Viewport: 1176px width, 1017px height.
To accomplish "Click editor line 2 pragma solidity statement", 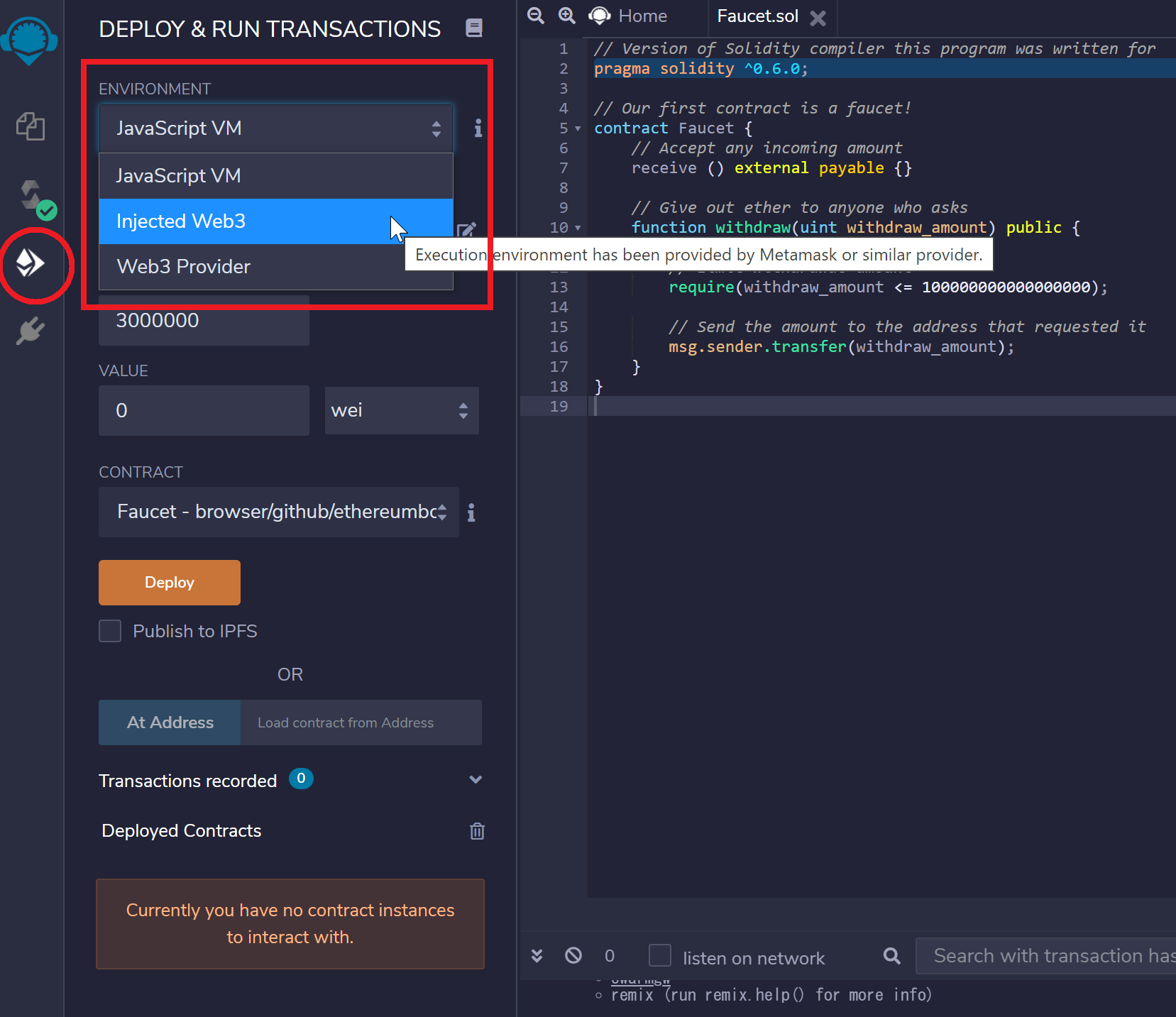I will pyautogui.click(x=701, y=69).
